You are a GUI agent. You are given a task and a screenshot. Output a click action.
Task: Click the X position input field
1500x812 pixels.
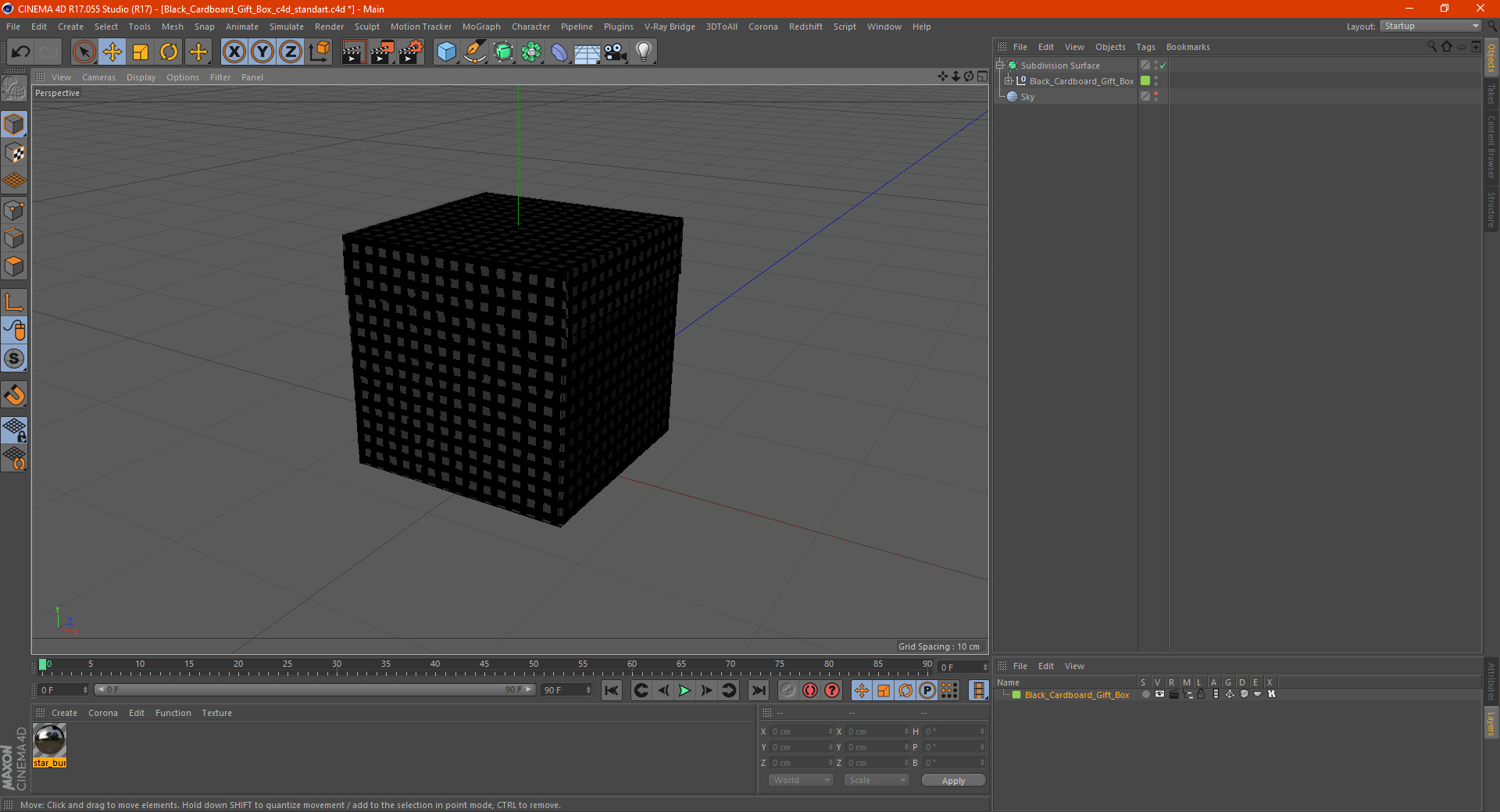(x=802, y=732)
